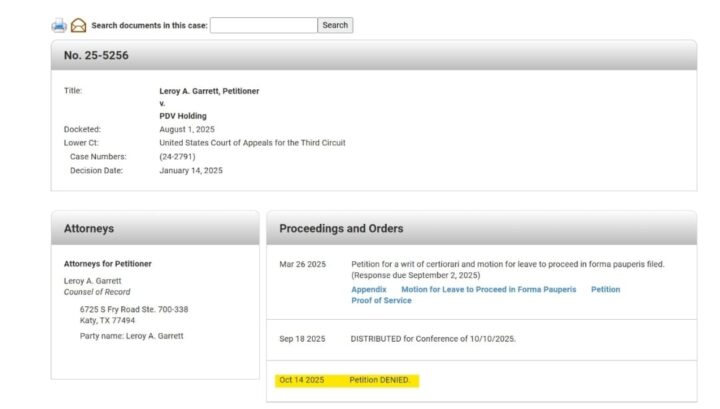Click the lower court case number (24-2791)
The image size is (720, 409).
[176, 156]
